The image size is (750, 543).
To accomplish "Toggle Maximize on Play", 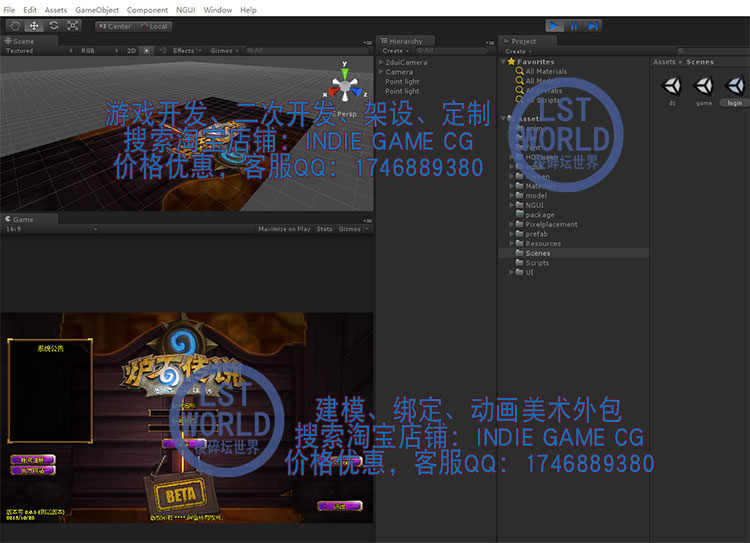I will point(284,229).
